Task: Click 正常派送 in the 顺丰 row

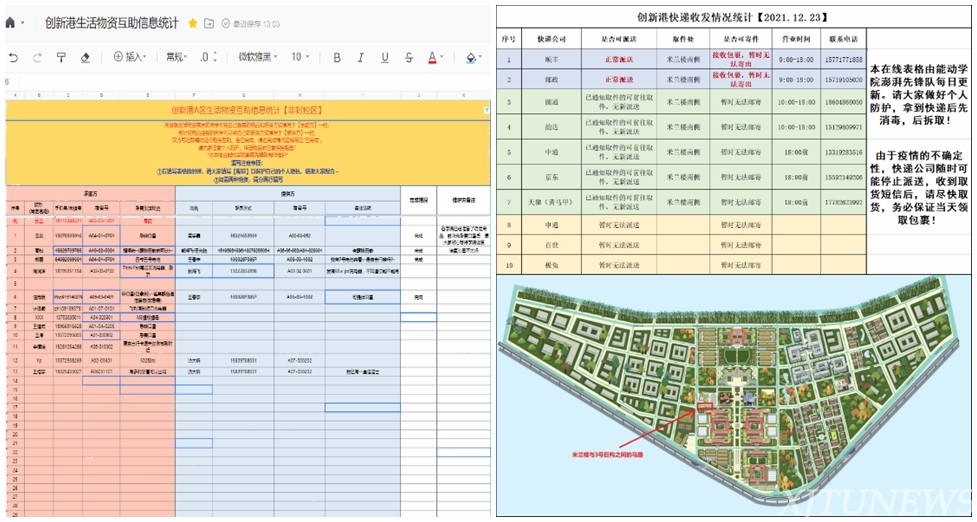Action: tap(619, 60)
